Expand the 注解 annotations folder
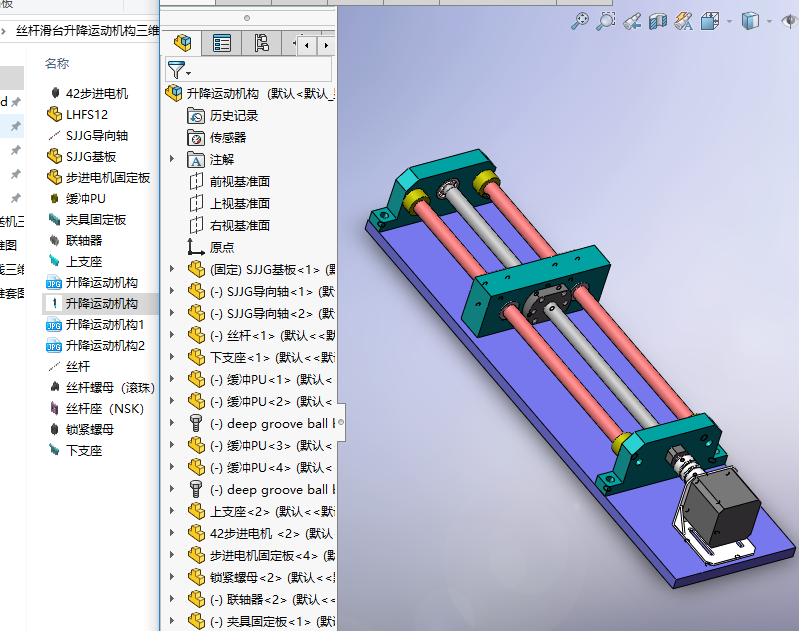Screen dimensions: 799x631 pyautogui.click(x=171, y=159)
